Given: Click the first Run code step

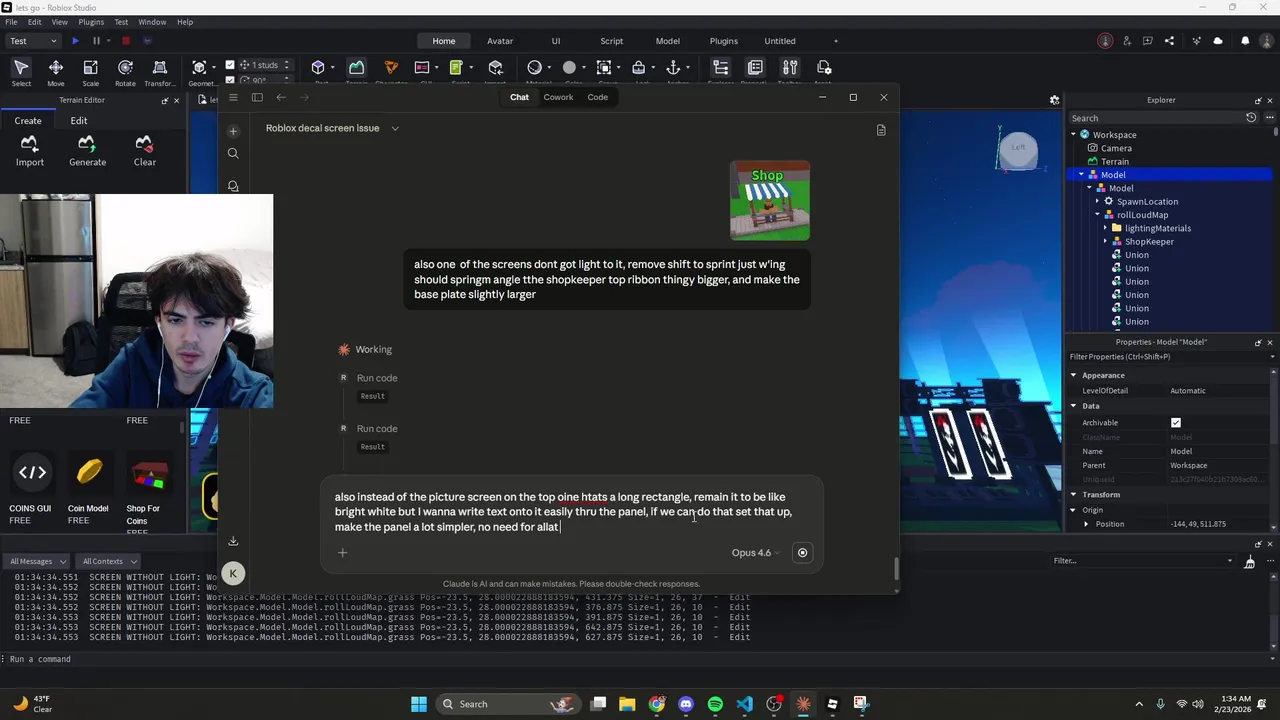Looking at the screenshot, I should tap(377, 378).
